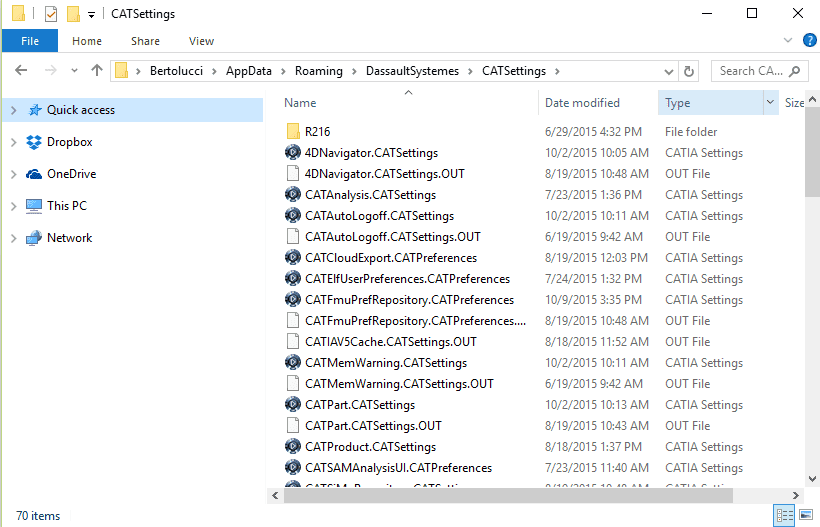Refresh the CATSettings folder view
The width and height of the screenshot is (820, 527).
coord(689,71)
